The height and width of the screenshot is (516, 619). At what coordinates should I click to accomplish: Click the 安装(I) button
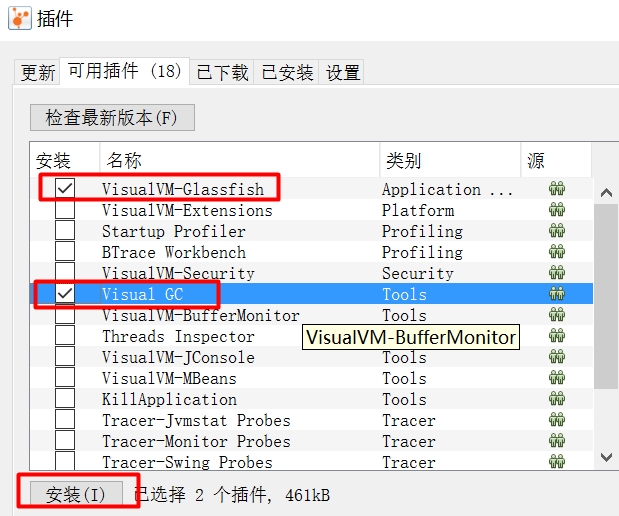click(x=77, y=493)
